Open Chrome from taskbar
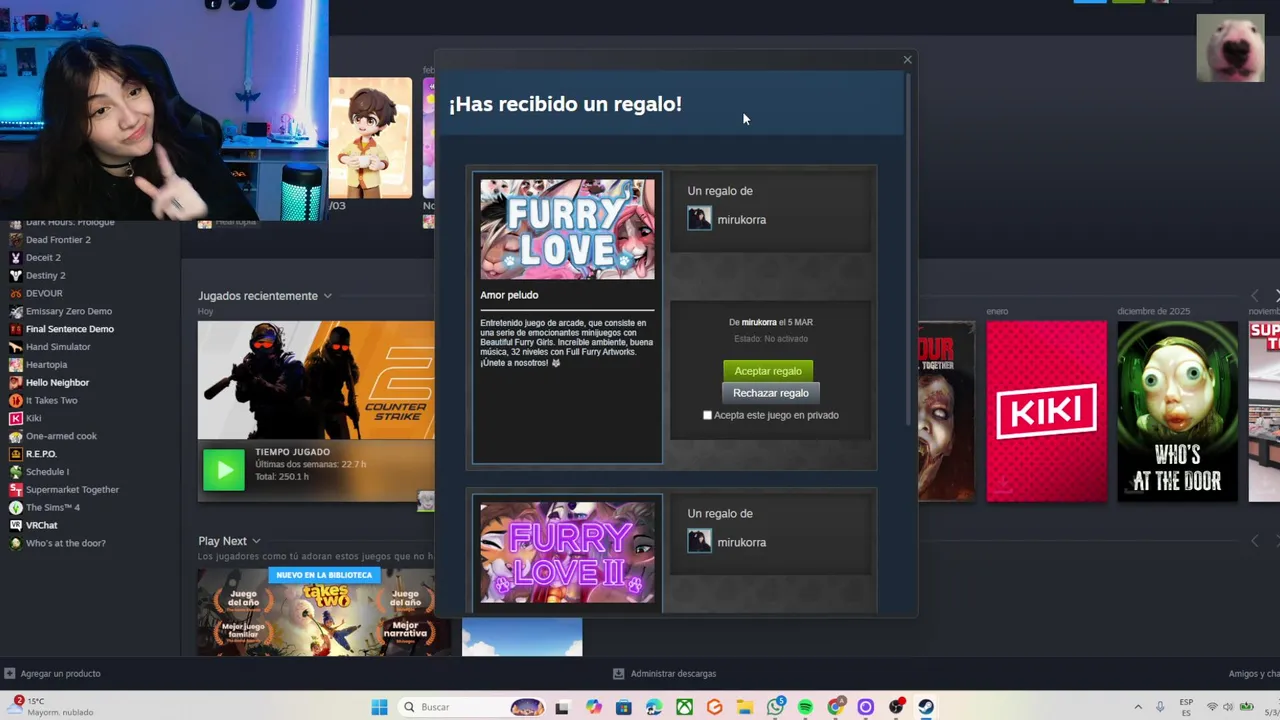This screenshot has width=1280, height=720. tap(836, 707)
